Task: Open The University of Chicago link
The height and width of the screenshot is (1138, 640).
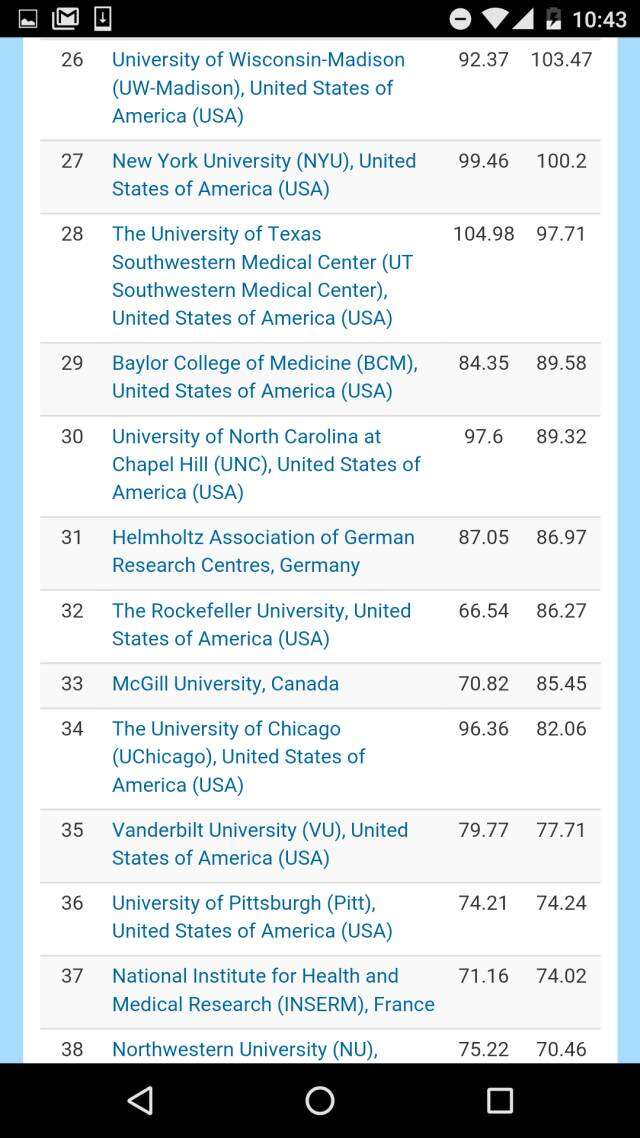Action: (238, 757)
